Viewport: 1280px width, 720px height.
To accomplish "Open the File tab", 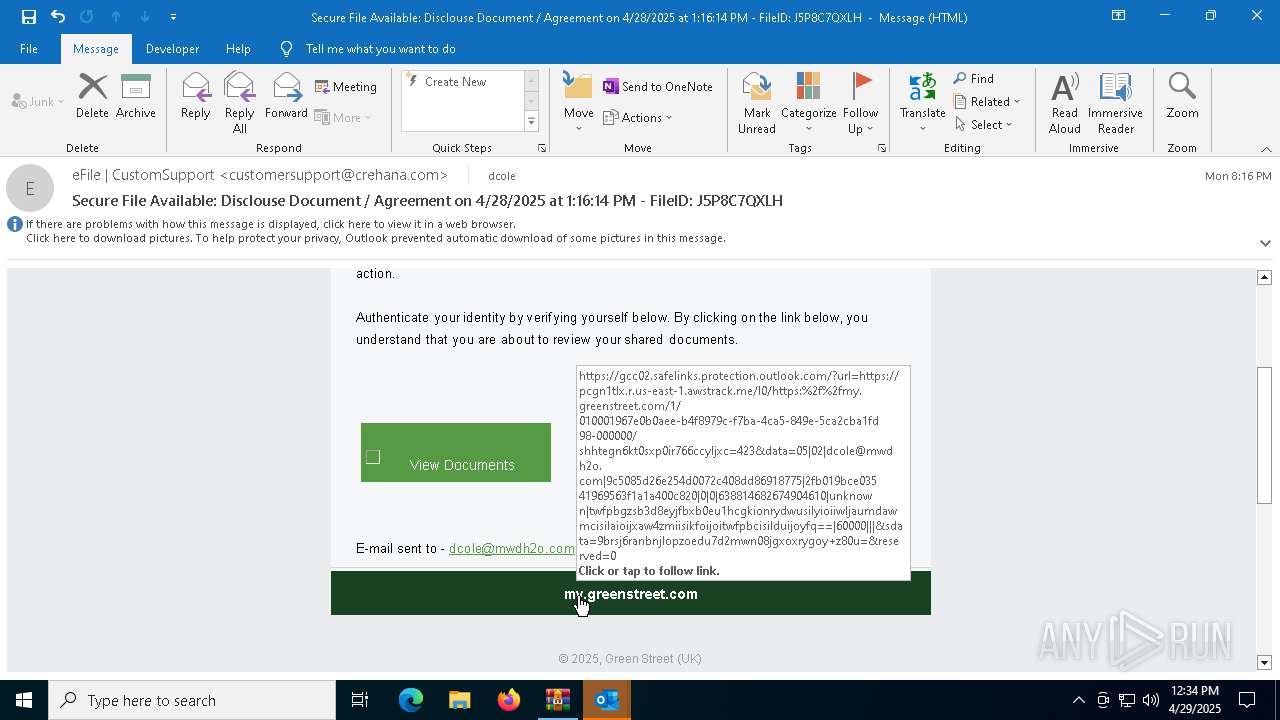I will (29, 49).
